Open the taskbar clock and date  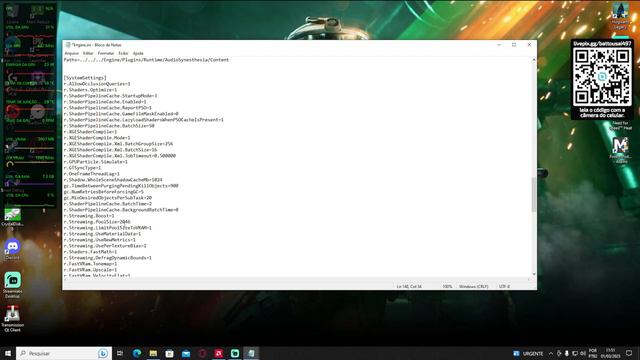tap(610, 353)
